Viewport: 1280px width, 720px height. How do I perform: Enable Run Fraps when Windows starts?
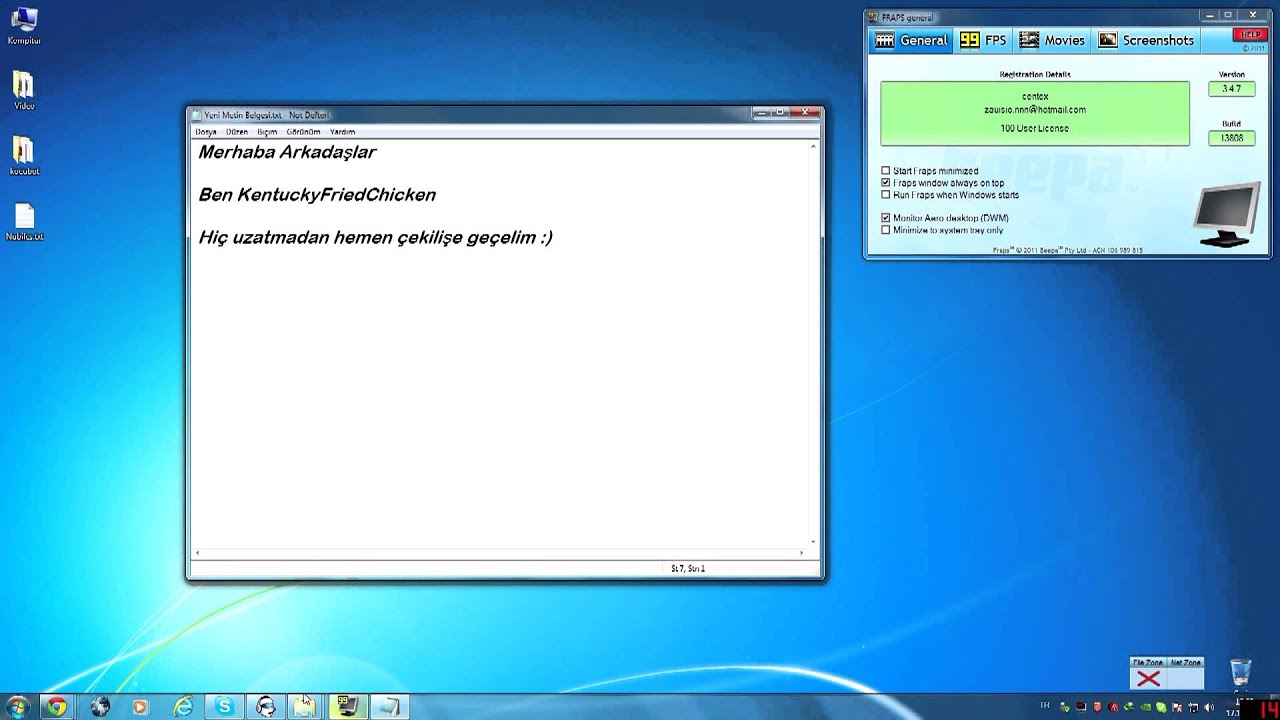pyautogui.click(x=885, y=195)
